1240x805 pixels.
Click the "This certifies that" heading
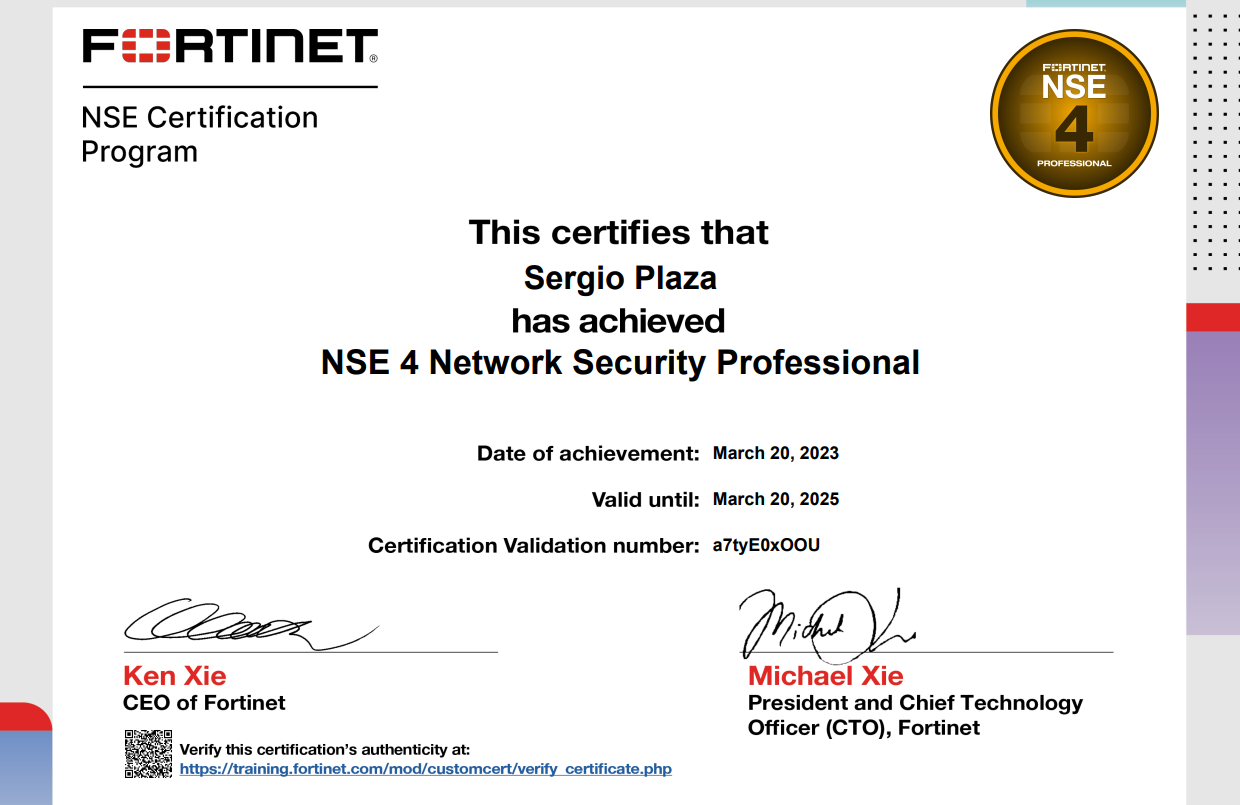pos(619,232)
